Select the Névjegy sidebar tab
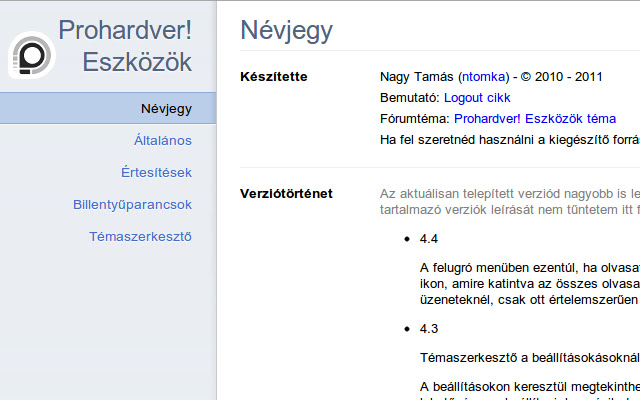640x400 pixels. coord(108,109)
